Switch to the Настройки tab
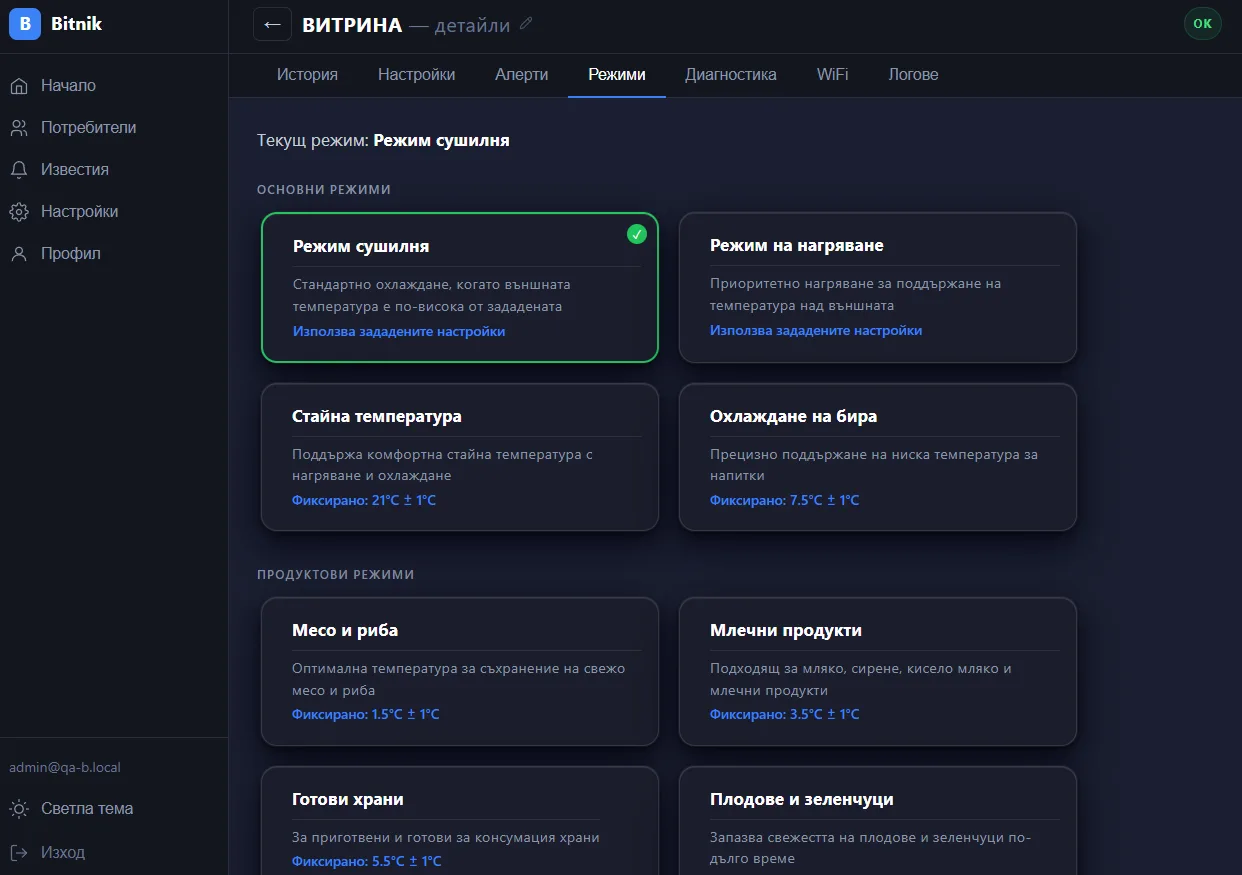Image resolution: width=1242 pixels, height=875 pixels. click(x=416, y=75)
